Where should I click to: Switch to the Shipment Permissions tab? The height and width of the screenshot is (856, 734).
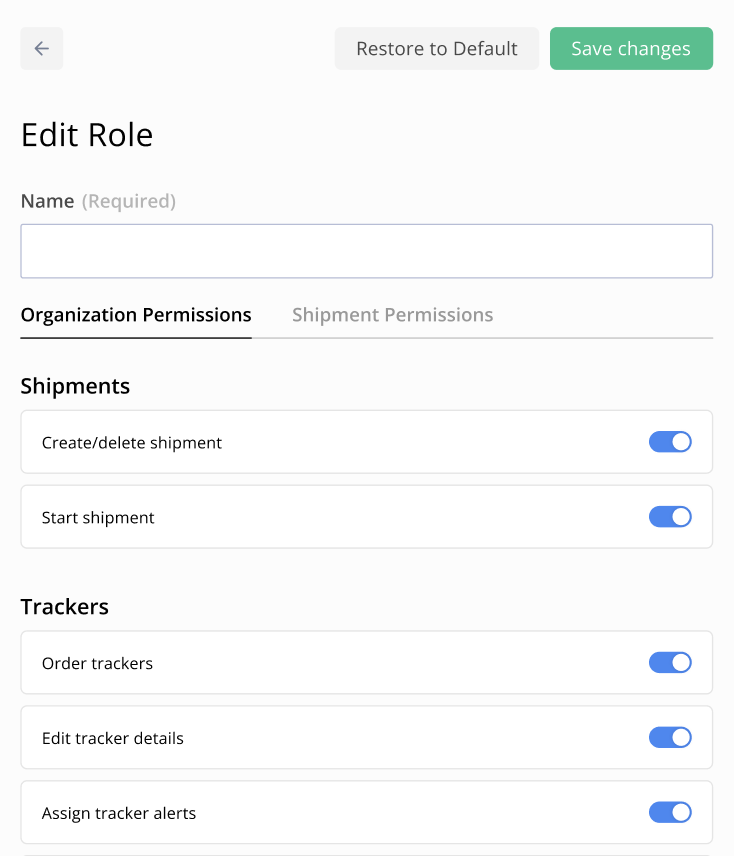392,315
